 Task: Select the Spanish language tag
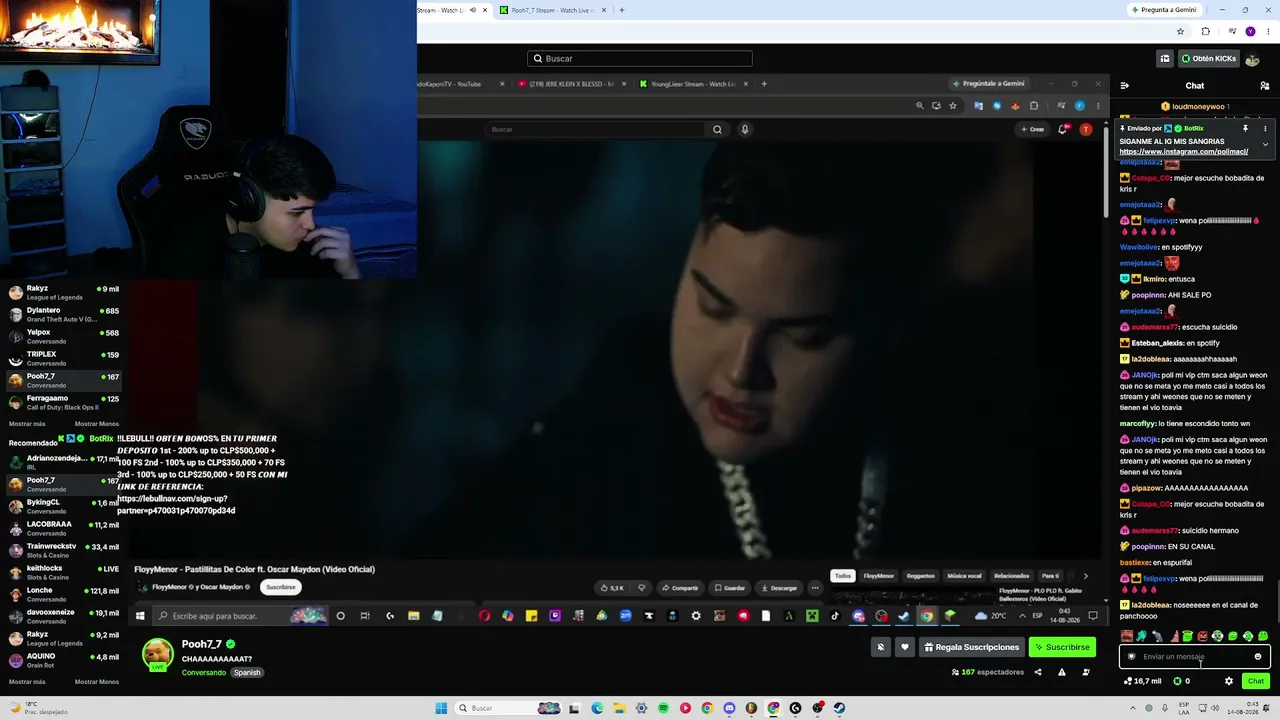coord(247,673)
